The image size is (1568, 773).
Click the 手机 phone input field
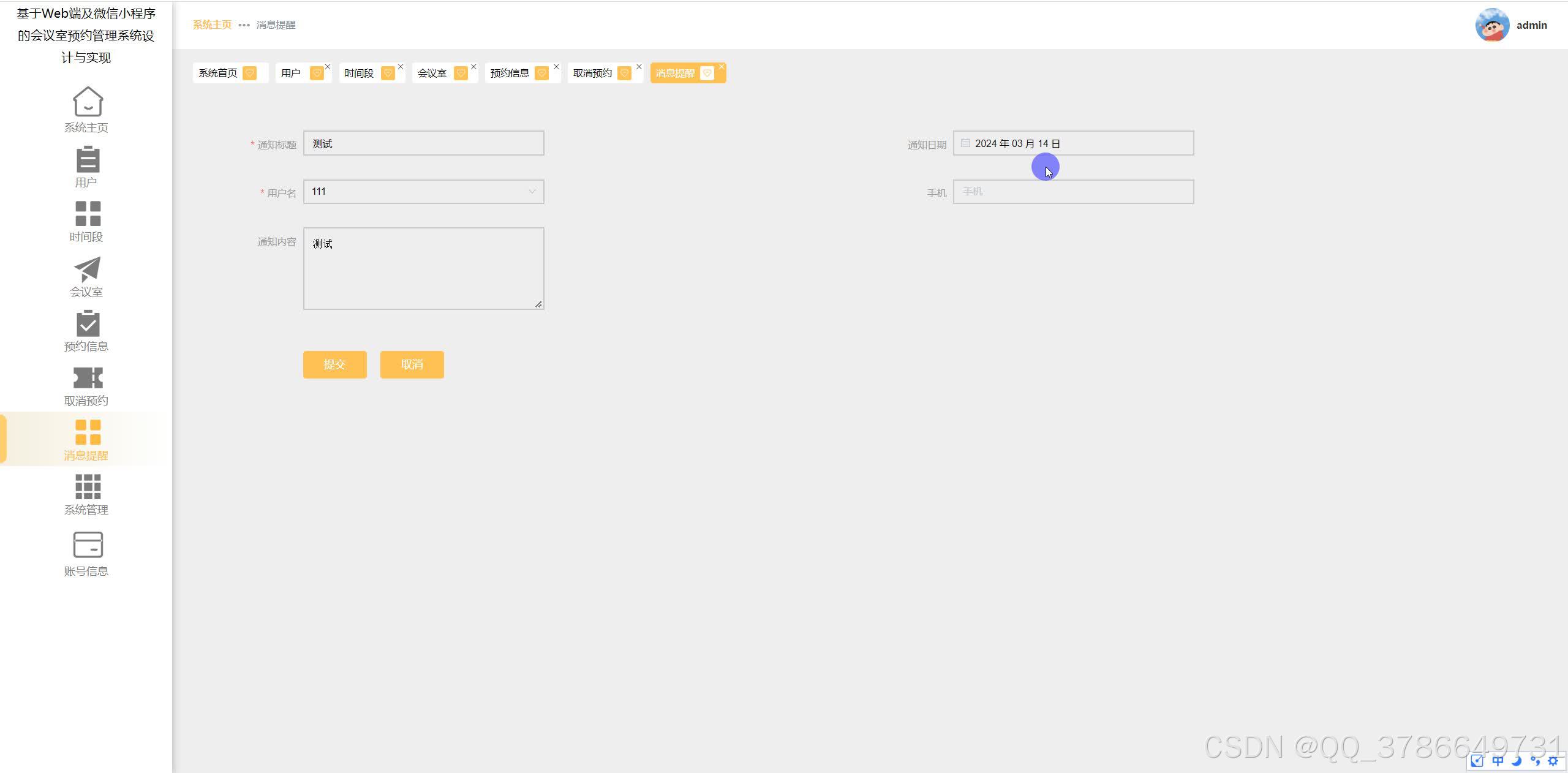pos(1072,192)
